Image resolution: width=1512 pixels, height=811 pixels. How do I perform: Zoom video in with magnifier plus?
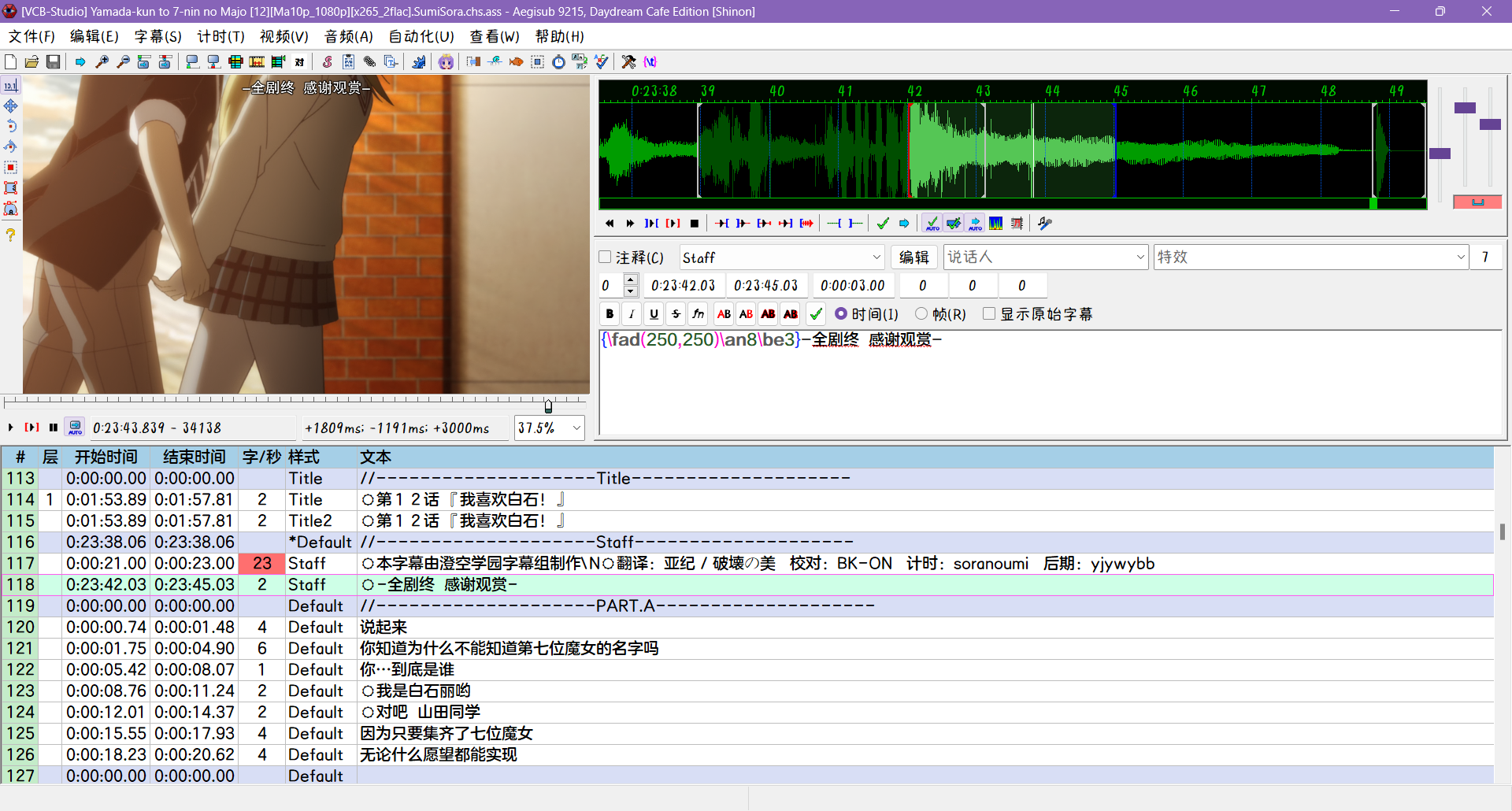(102, 62)
